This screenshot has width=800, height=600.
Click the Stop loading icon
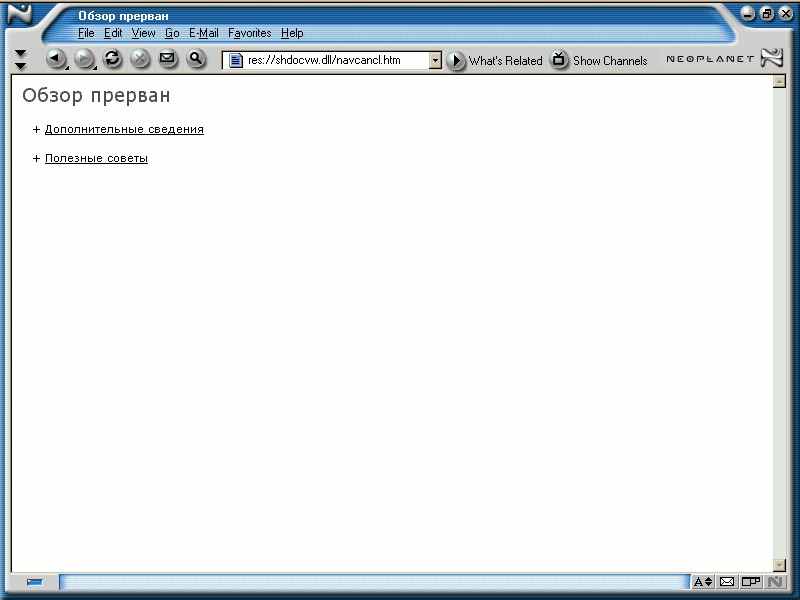coord(140,59)
